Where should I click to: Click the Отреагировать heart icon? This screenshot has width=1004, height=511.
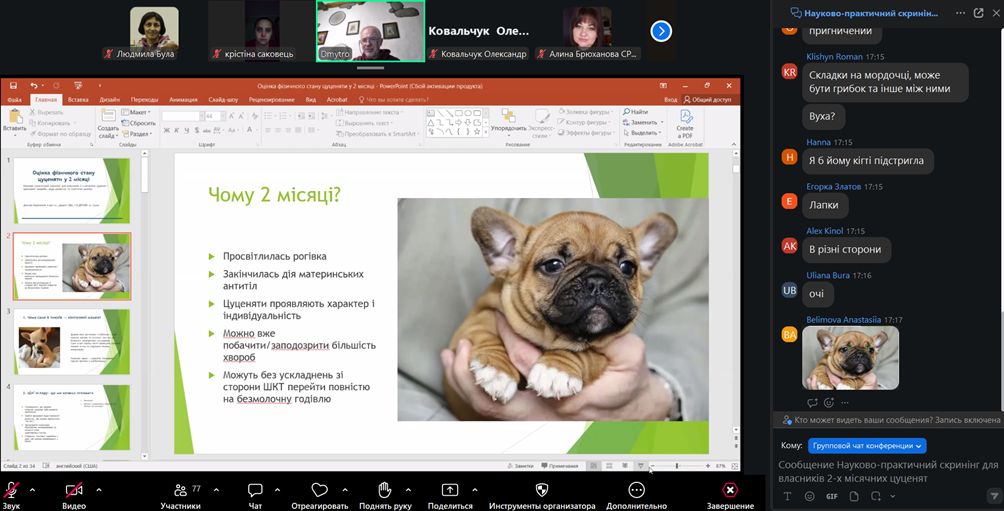coord(320,490)
